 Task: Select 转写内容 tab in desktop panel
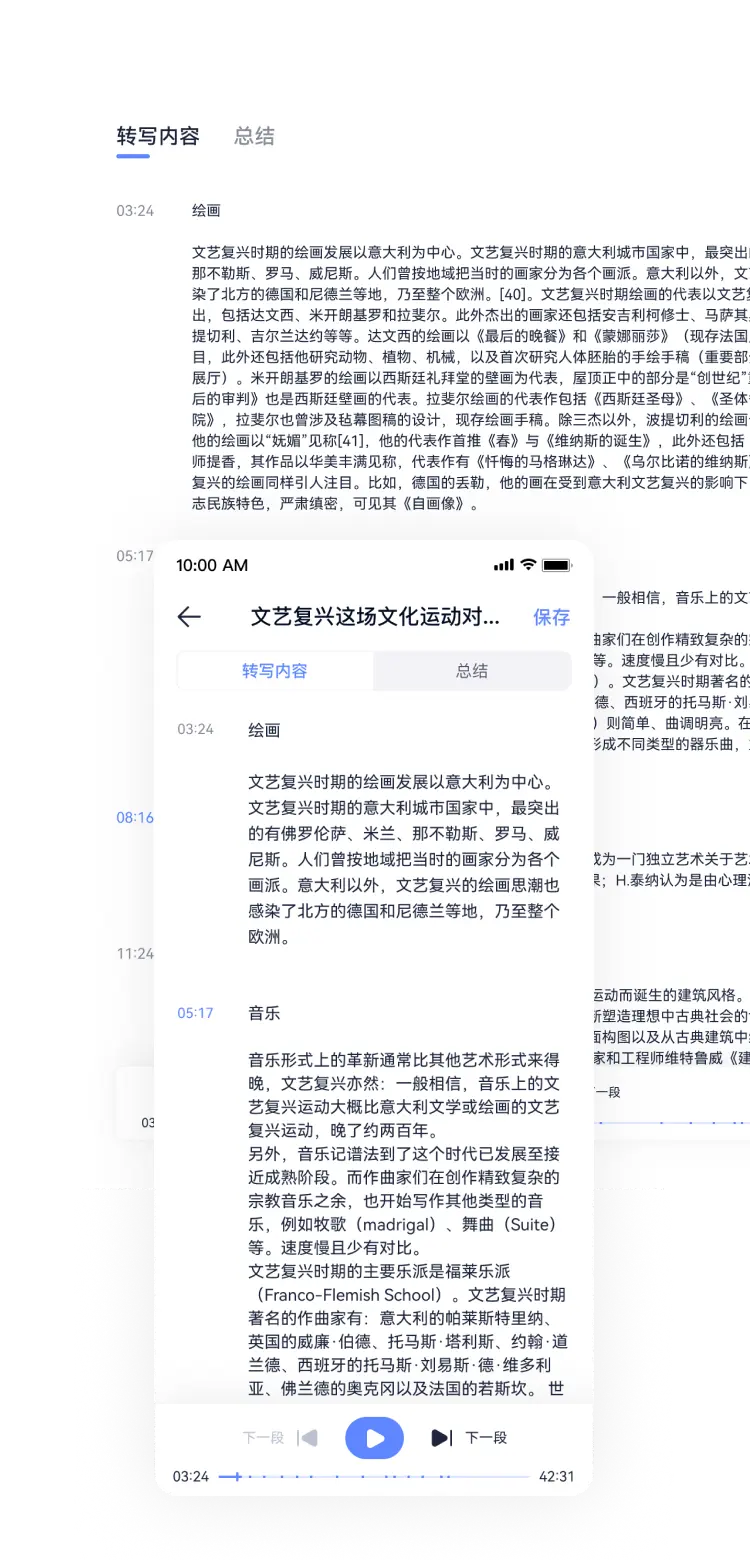pos(158,136)
